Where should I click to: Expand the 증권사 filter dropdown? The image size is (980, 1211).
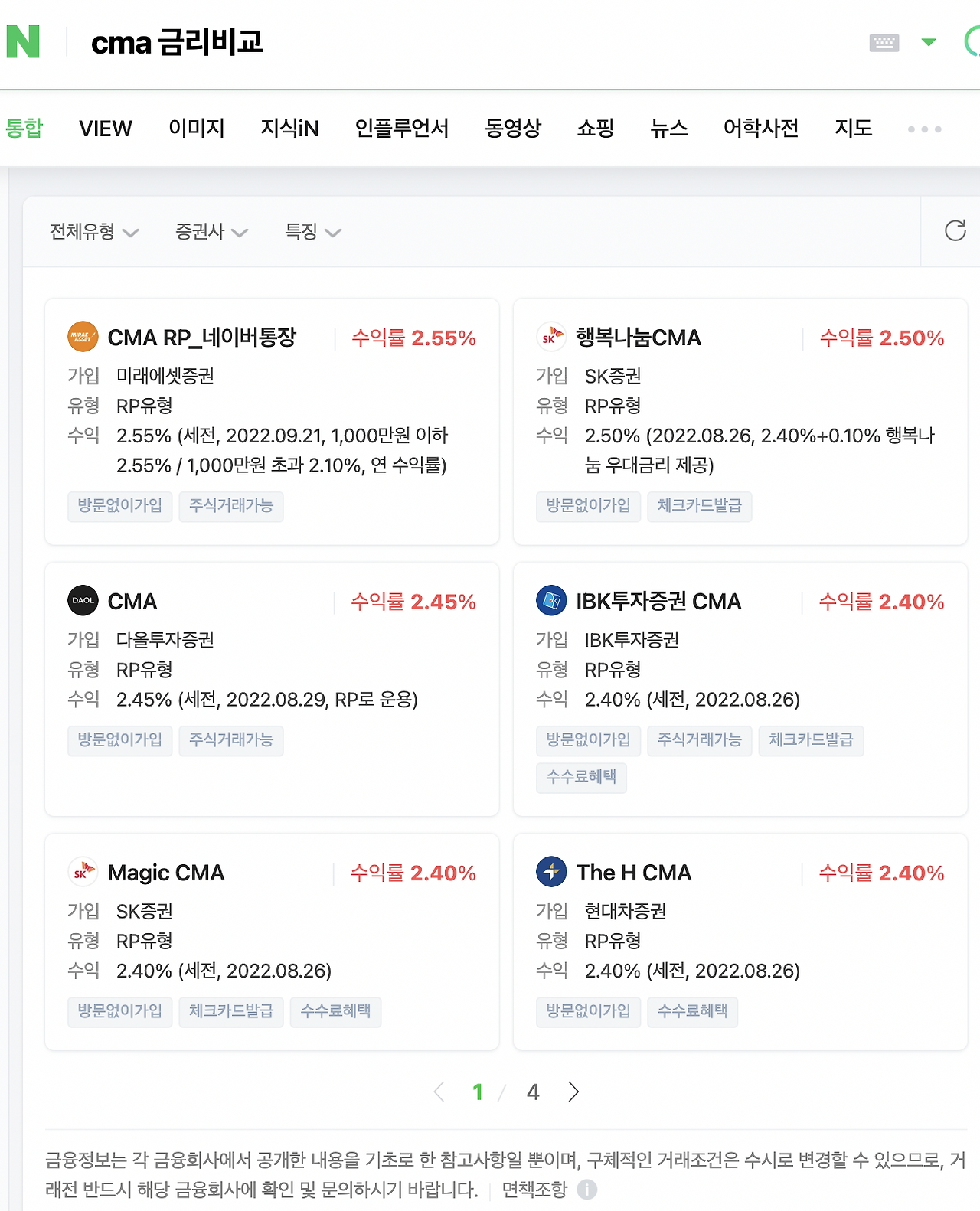click(x=211, y=232)
